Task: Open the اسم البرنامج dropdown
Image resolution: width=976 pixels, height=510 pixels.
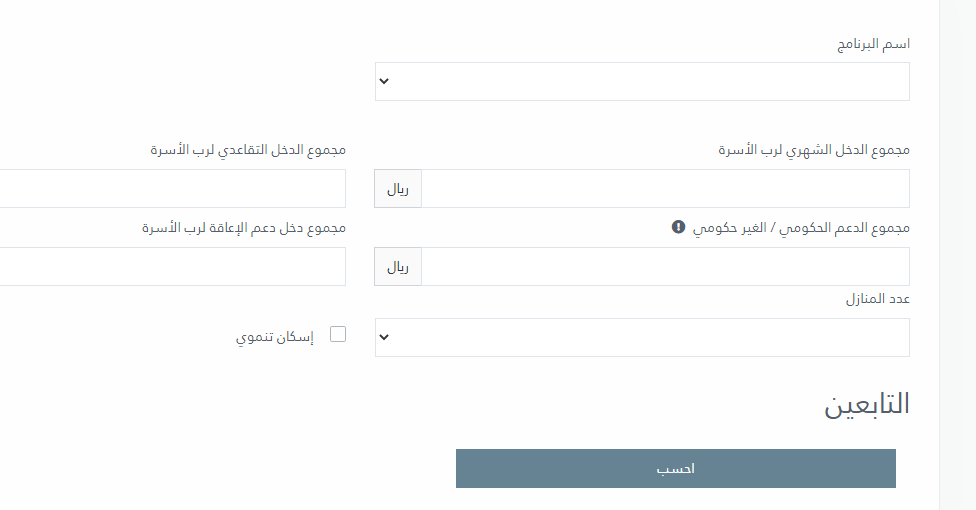Action: coord(642,82)
